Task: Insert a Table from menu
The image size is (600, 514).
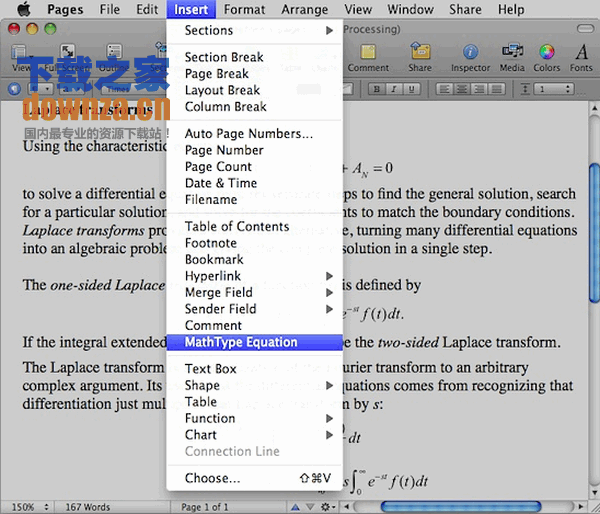Action: click(254, 401)
